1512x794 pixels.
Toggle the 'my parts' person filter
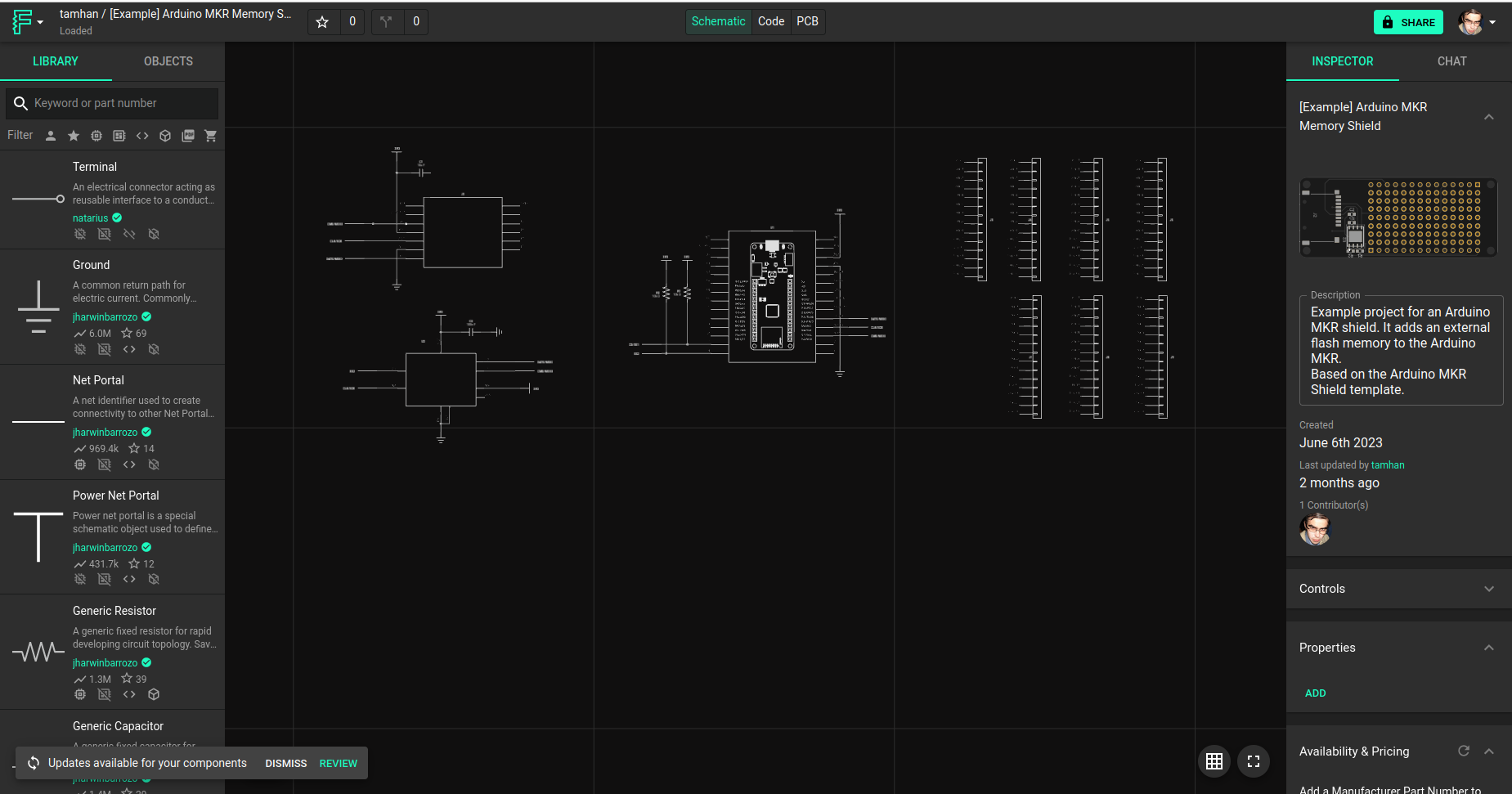coord(51,136)
